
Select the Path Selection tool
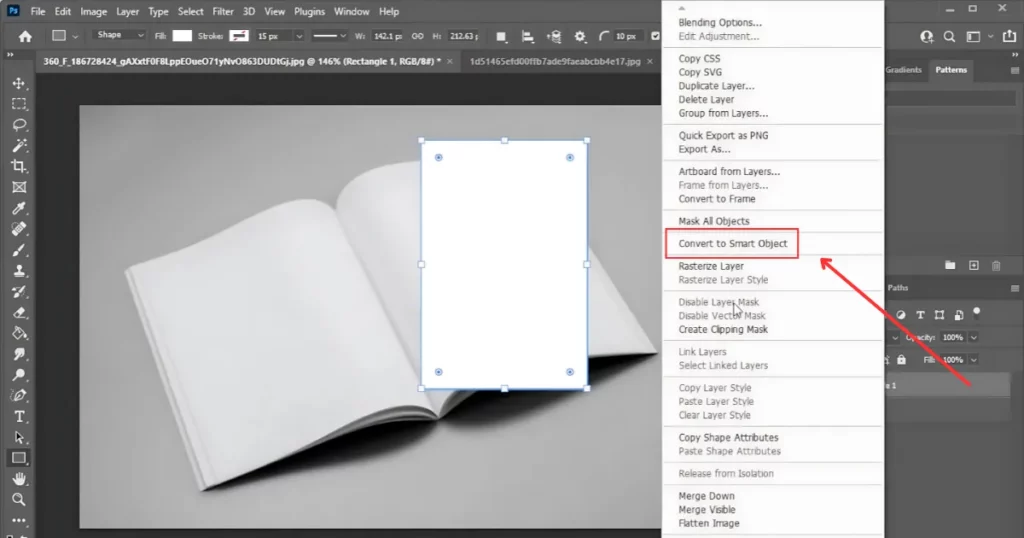19,437
